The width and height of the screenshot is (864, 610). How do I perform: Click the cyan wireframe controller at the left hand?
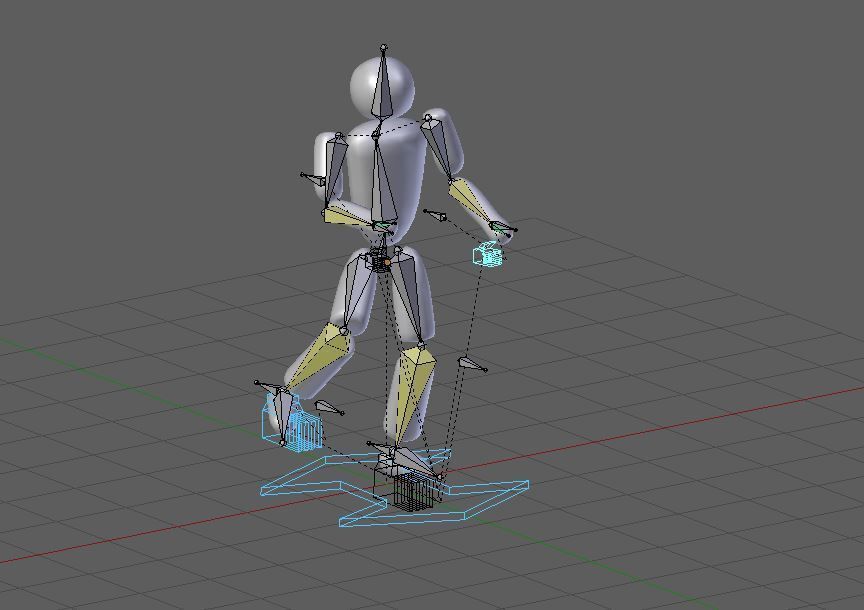click(485, 255)
